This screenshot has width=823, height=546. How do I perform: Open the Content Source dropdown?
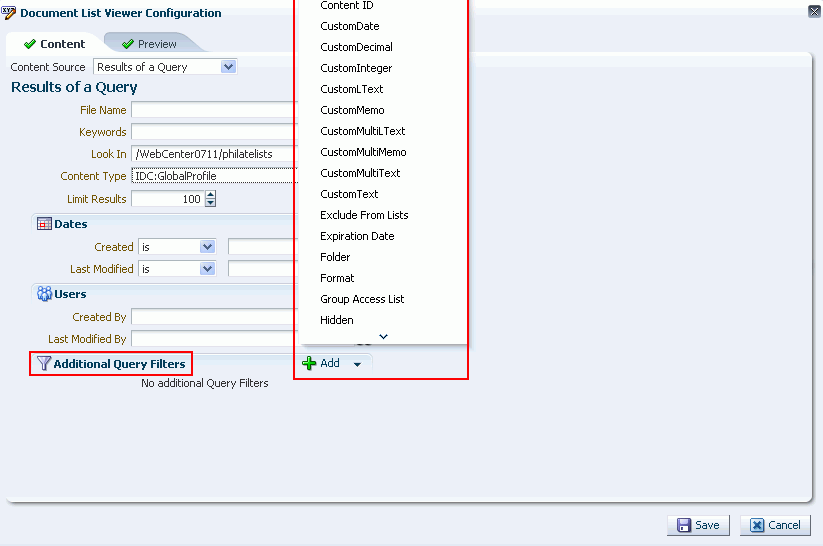pyautogui.click(x=228, y=67)
